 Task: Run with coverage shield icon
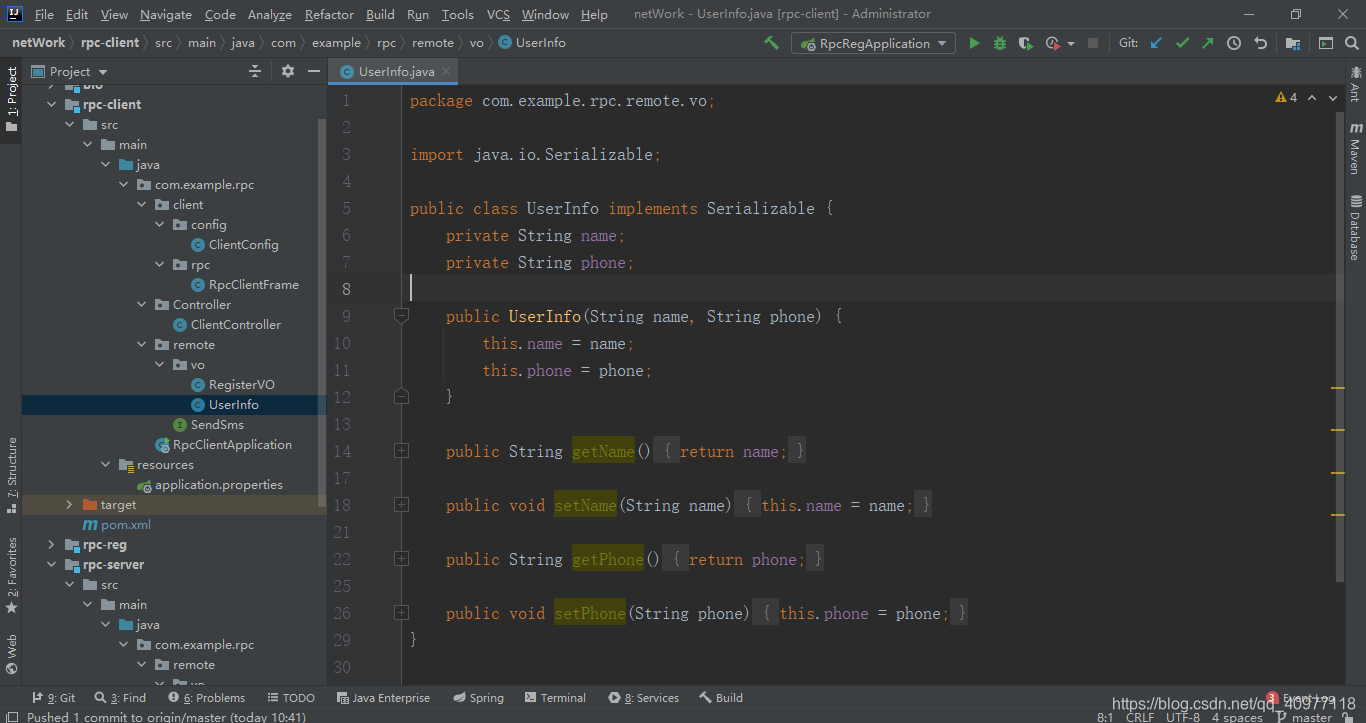1025,43
